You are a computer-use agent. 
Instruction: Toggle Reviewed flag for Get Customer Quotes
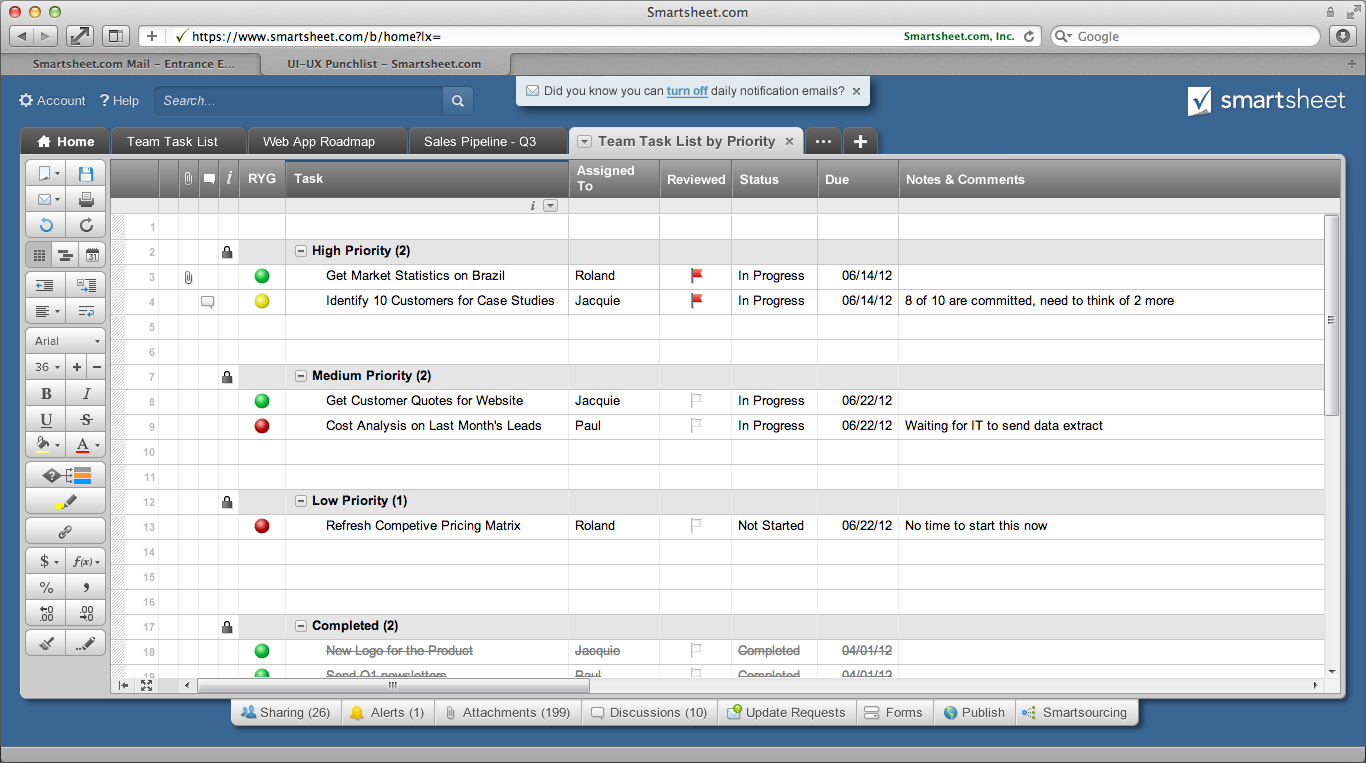(x=697, y=401)
